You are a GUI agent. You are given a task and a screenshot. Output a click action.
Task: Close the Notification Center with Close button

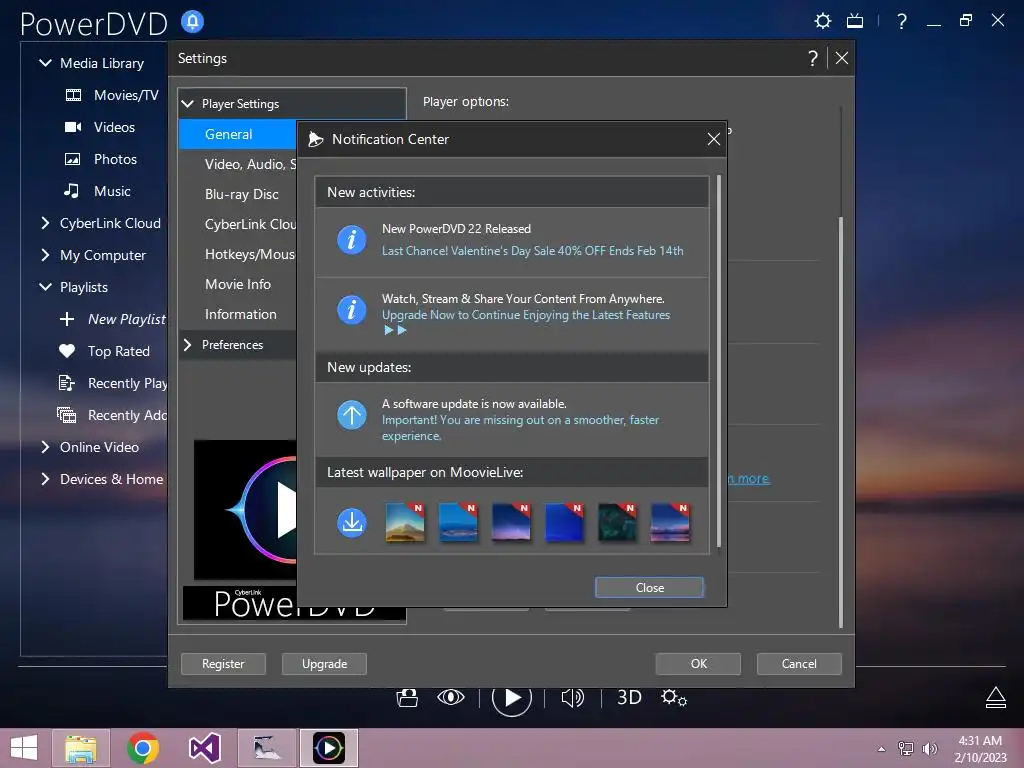click(x=649, y=587)
